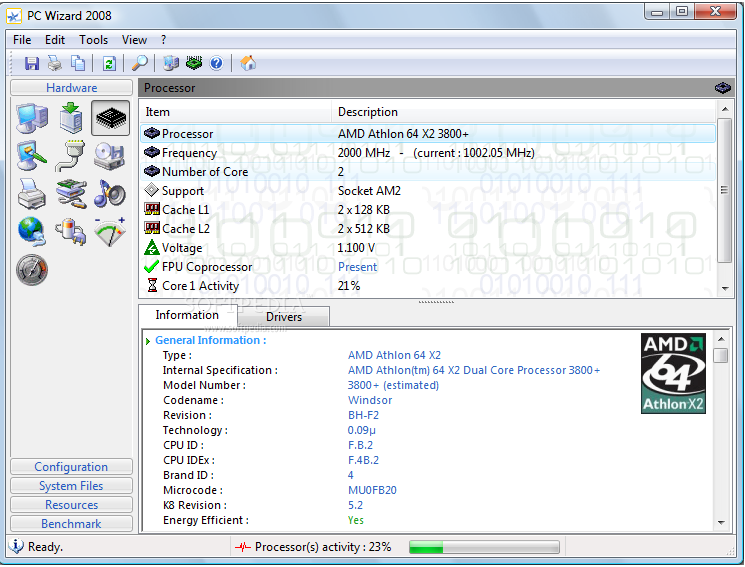Open System Summary computer monitor icon
This screenshot has width=745, height=567.
[32, 118]
